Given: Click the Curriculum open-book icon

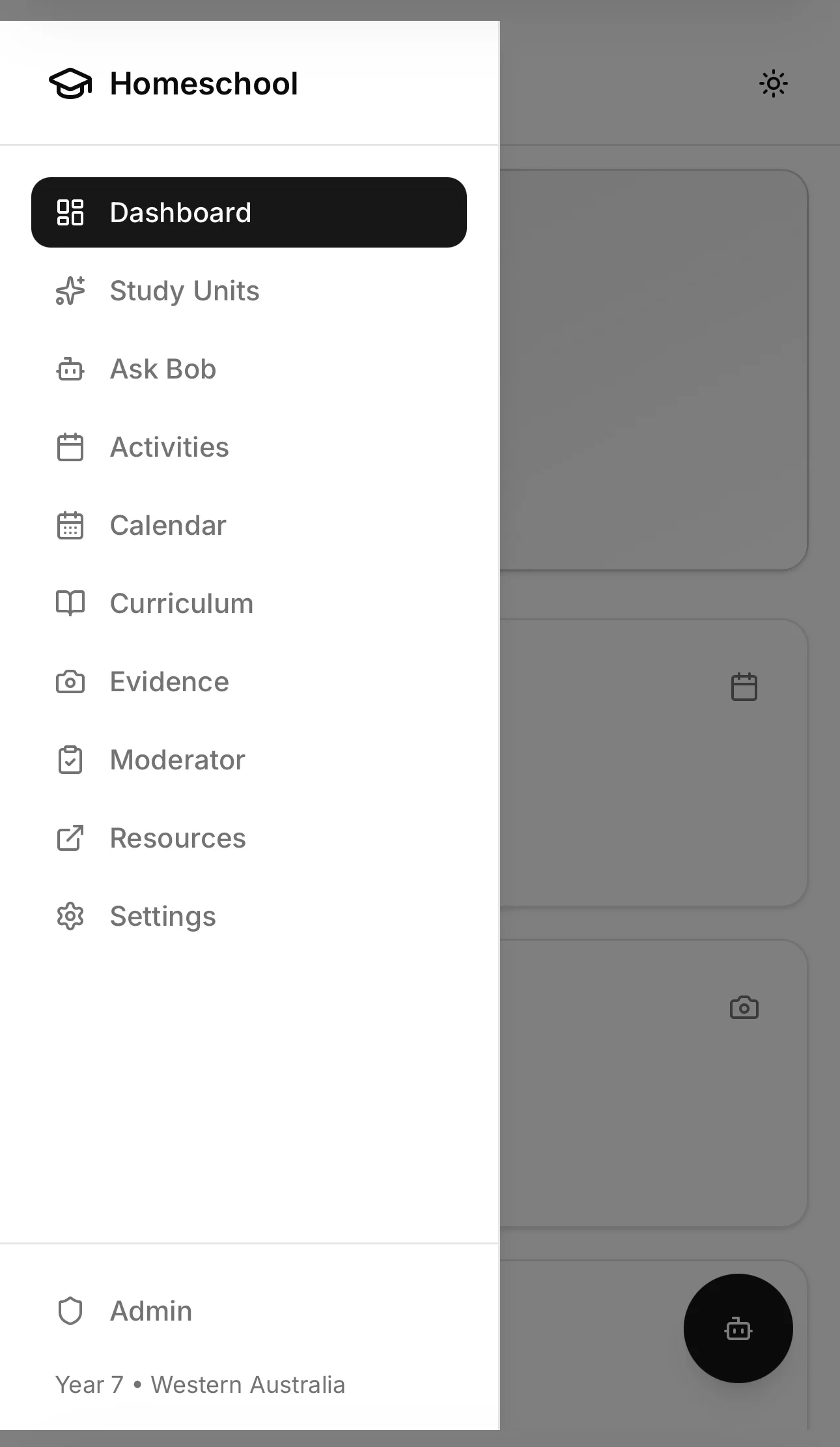Looking at the screenshot, I should point(70,603).
